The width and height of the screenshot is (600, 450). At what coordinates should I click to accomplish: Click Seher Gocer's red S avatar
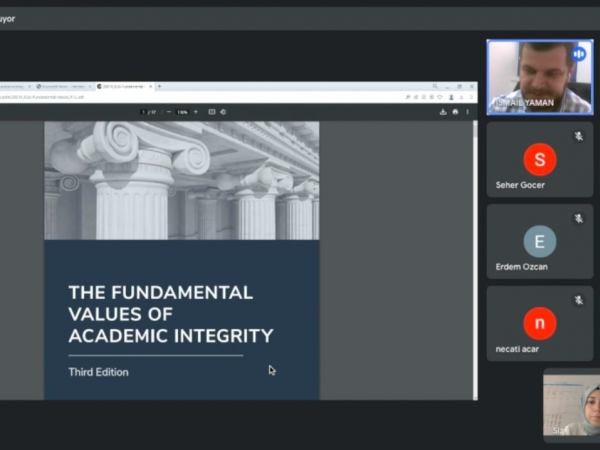[x=540, y=160]
